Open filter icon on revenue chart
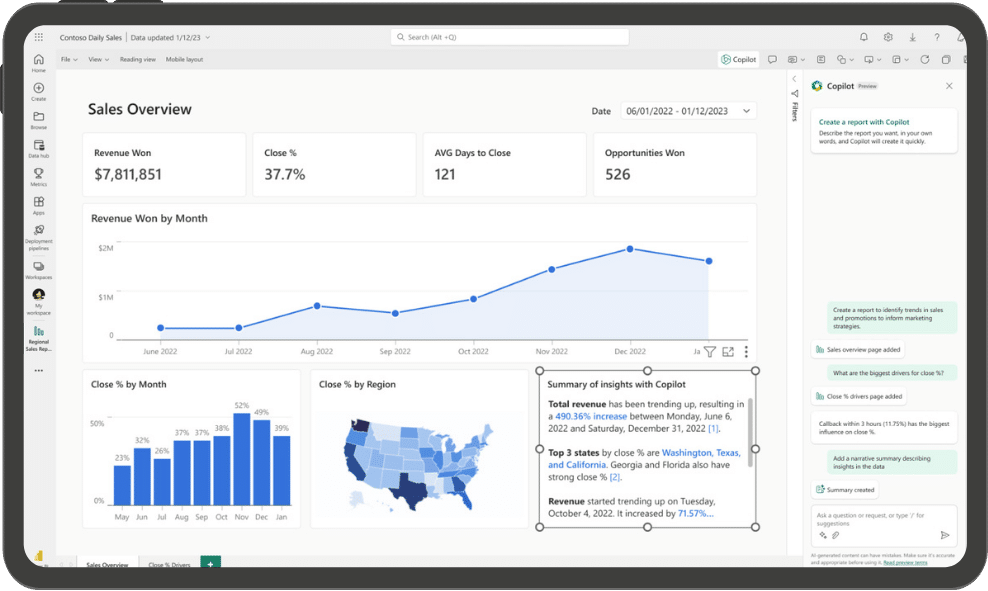This screenshot has width=988, height=591. coord(709,352)
